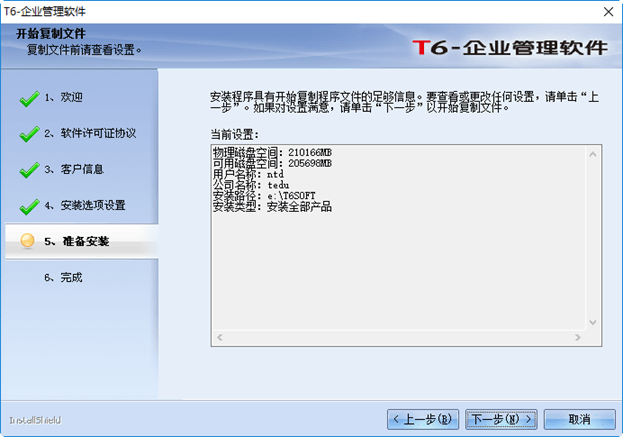Image resolution: width=623 pixels, height=437 pixels.
Task: Click the 当前设置: label
Action: pos(234,135)
